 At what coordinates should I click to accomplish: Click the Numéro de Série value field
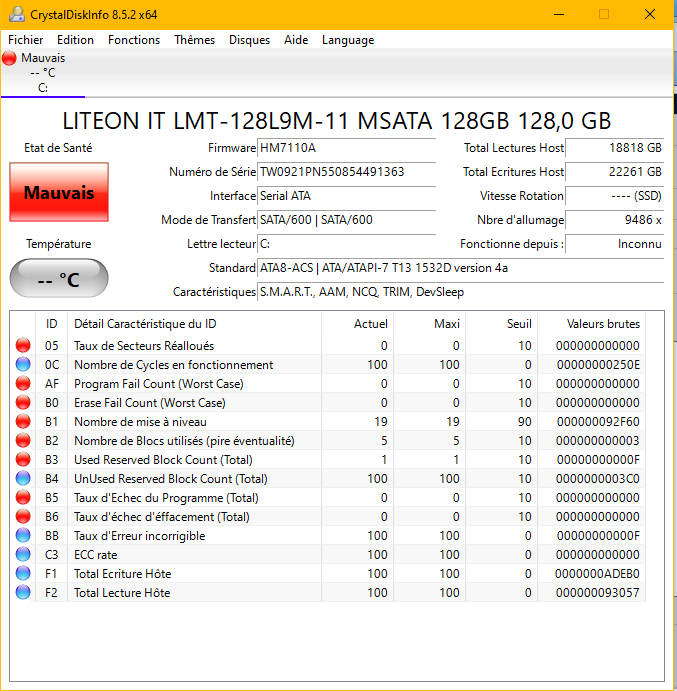346,172
